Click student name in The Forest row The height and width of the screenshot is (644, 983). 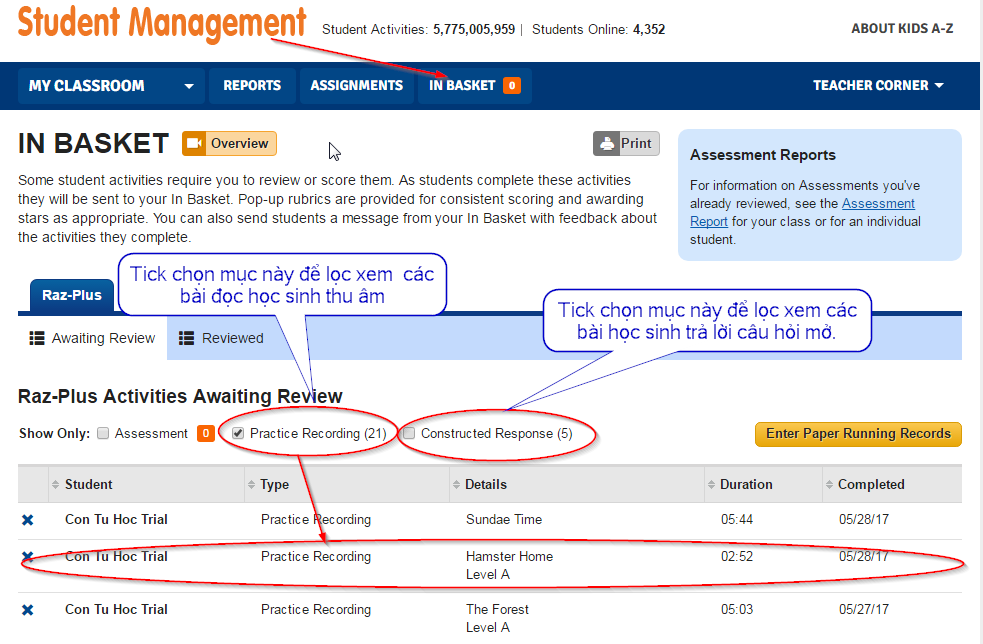tap(117, 610)
